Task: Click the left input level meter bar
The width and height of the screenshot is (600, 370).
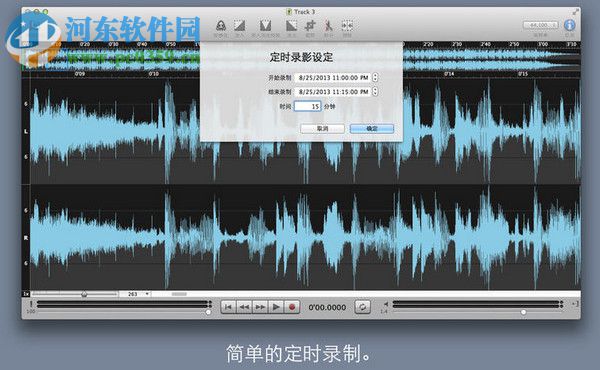Action: tap(124, 304)
